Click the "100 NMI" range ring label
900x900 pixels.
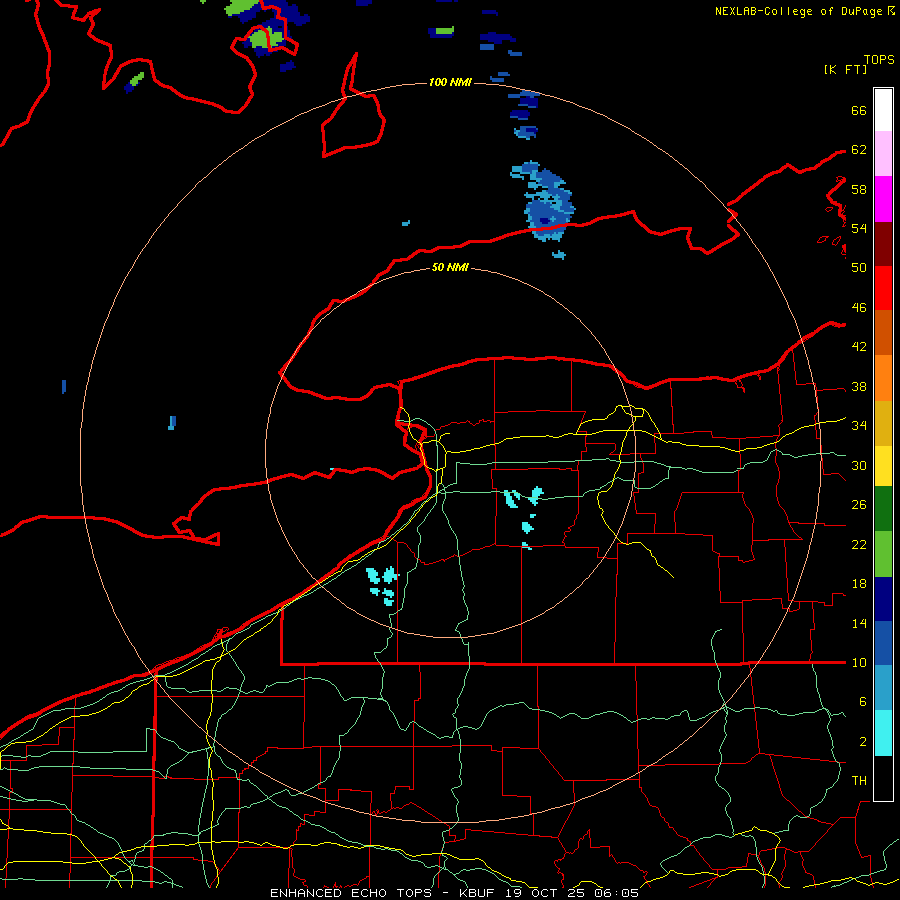pos(450,83)
